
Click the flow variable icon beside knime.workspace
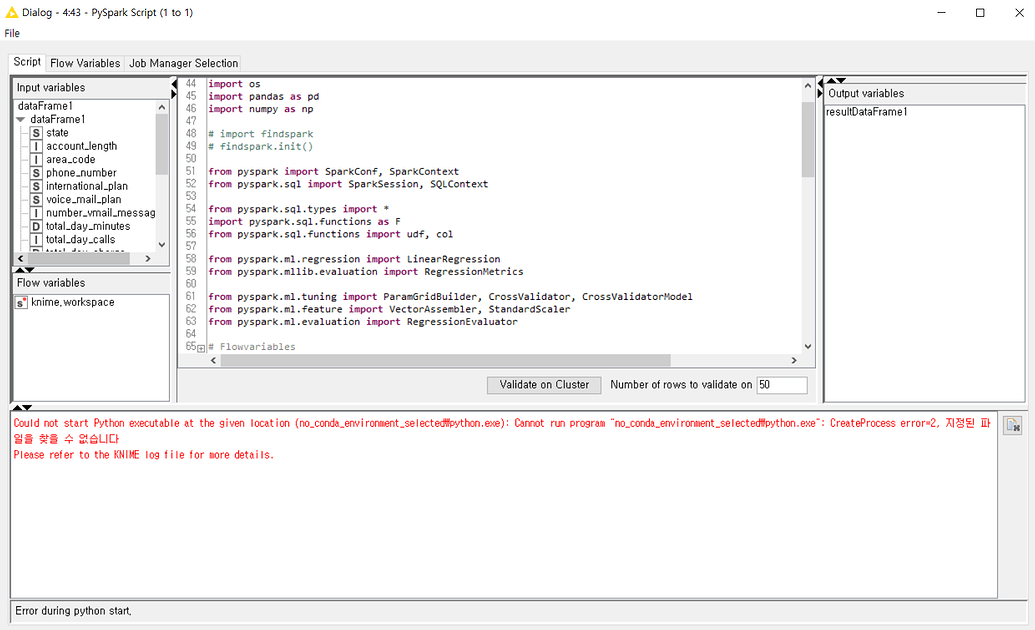[x=20, y=302]
